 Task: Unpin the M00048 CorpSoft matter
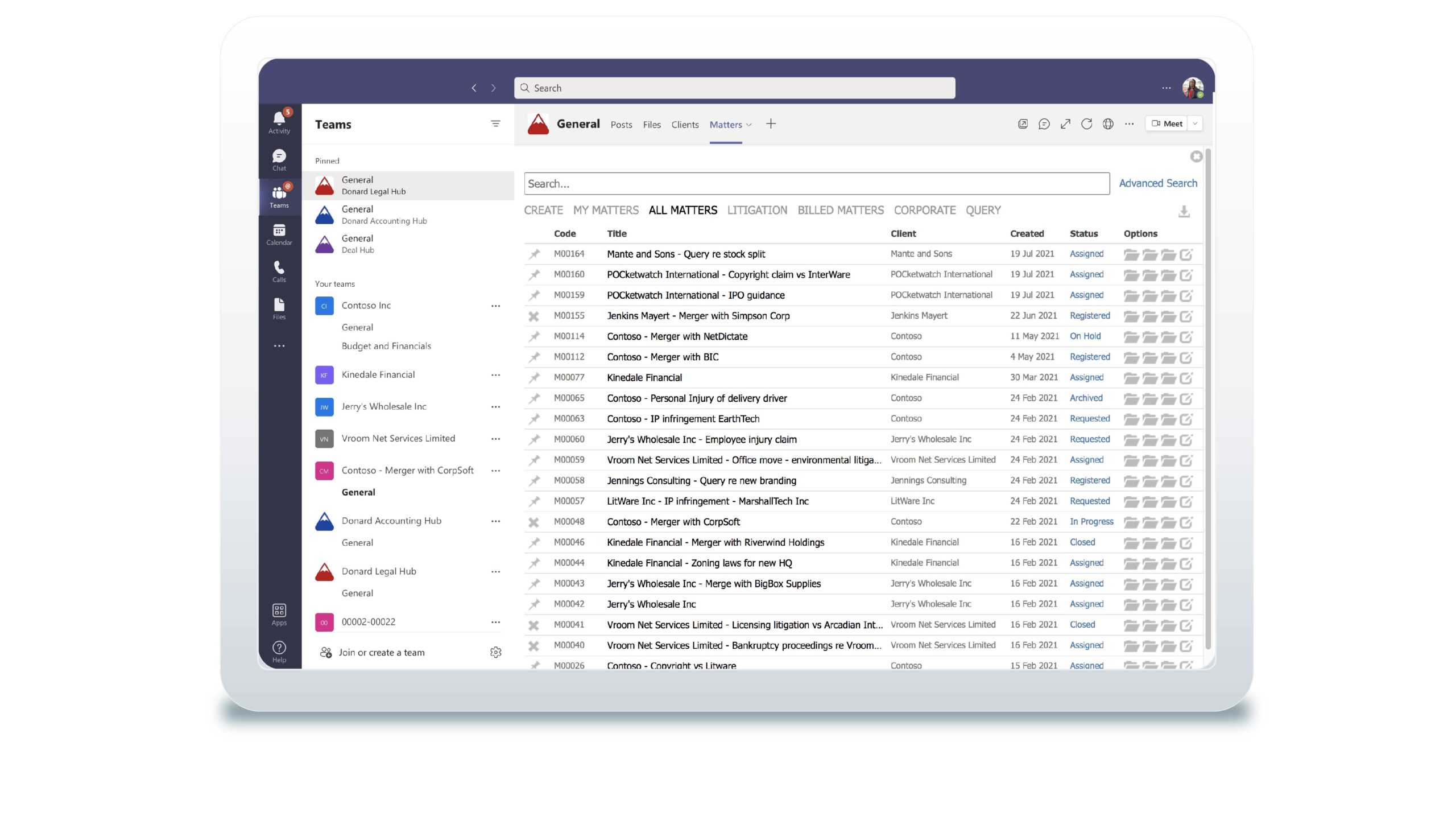pos(533,522)
